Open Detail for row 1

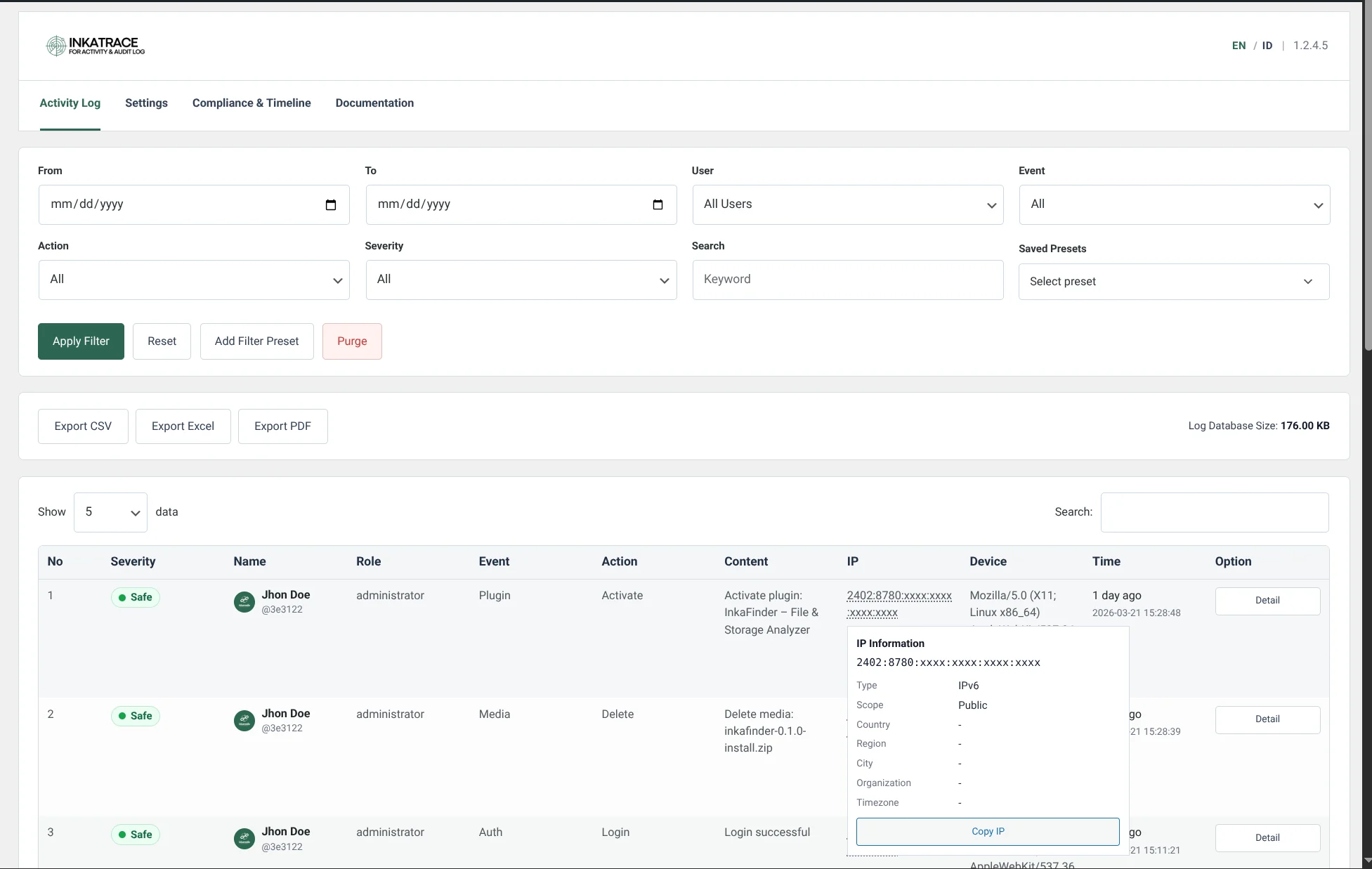tap(1267, 601)
